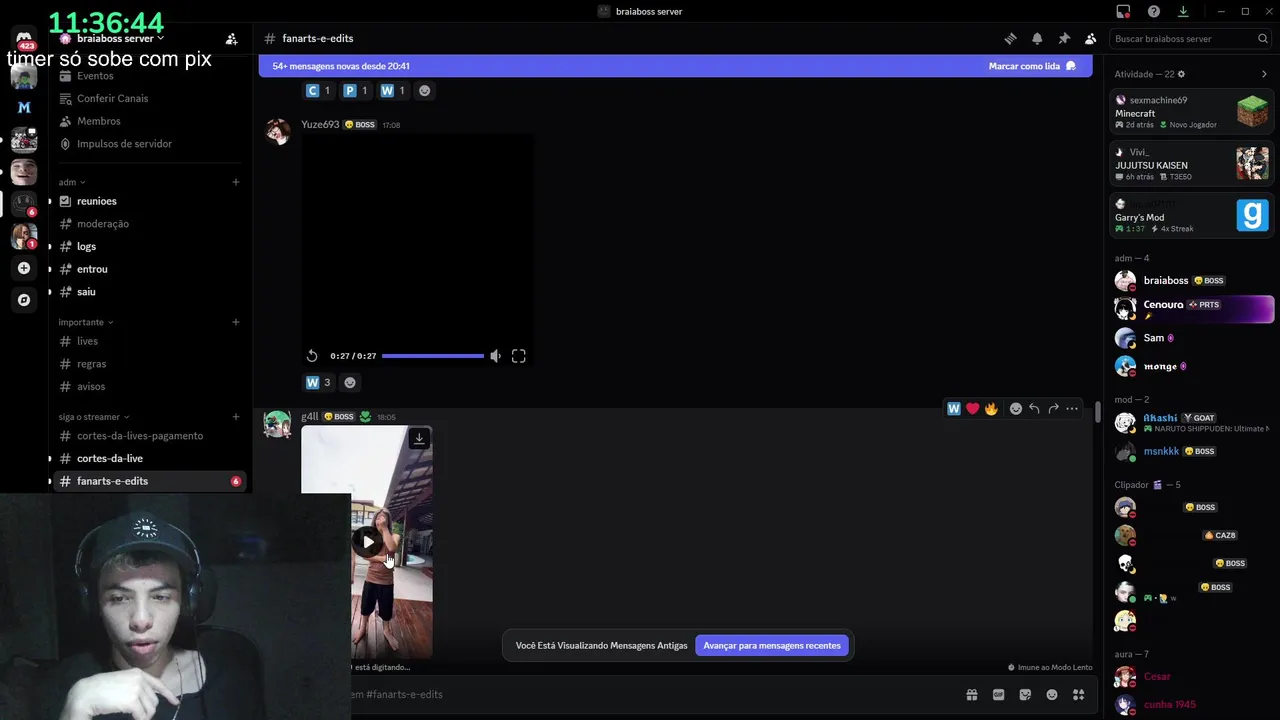
Task: React with heart on hovered message
Action: point(972,408)
